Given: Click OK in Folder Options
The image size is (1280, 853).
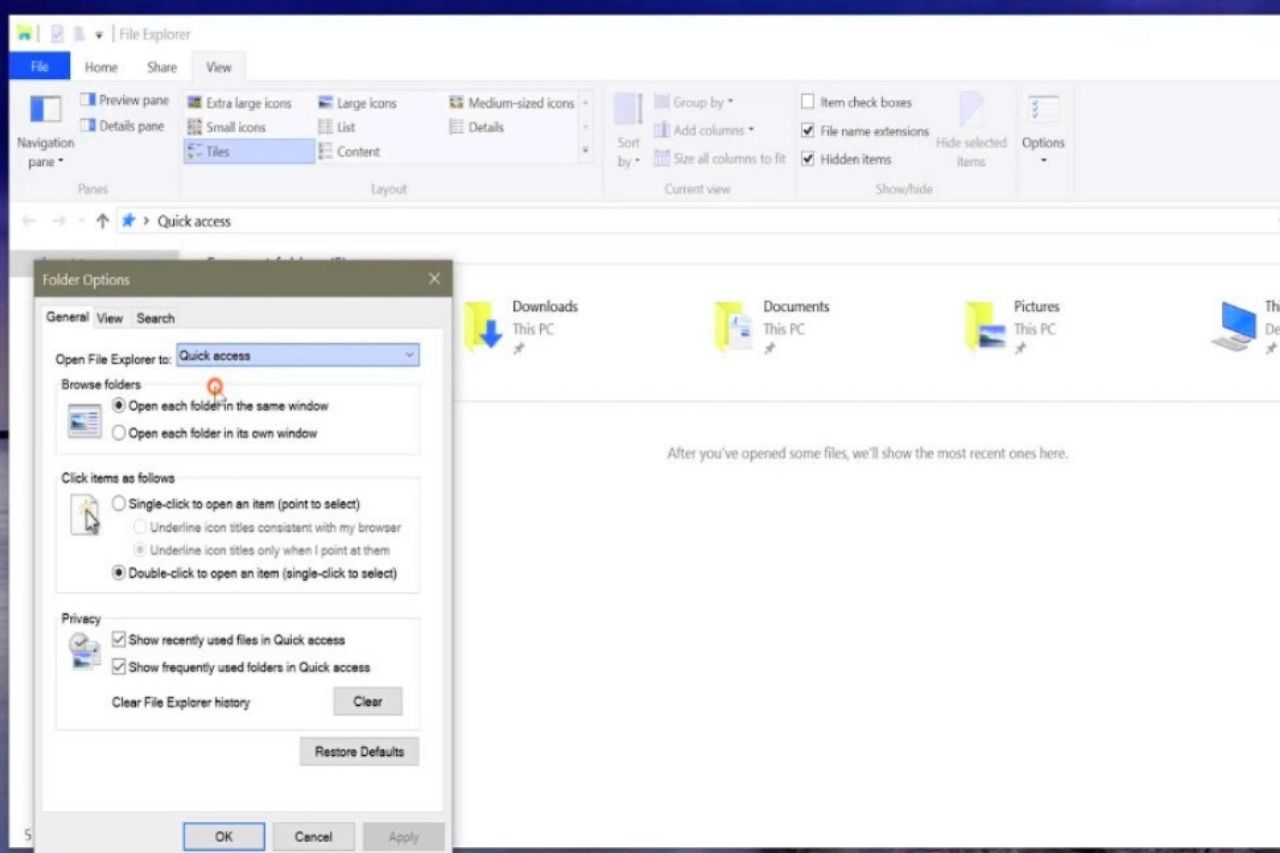Looking at the screenshot, I should [224, 836].
